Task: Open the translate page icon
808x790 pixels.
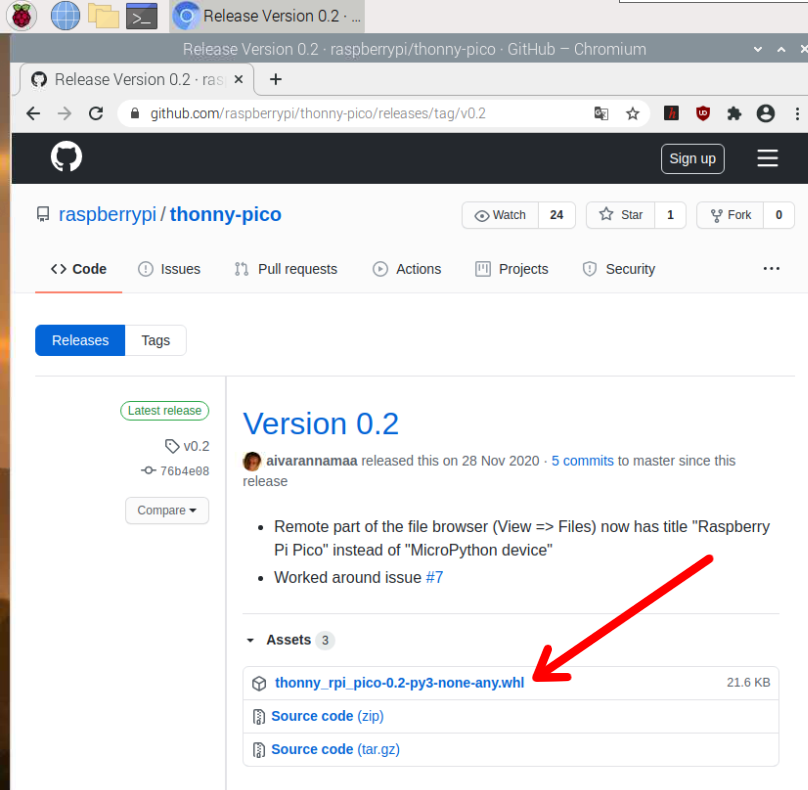Action: pyautogui.click(x=601, y=113)
